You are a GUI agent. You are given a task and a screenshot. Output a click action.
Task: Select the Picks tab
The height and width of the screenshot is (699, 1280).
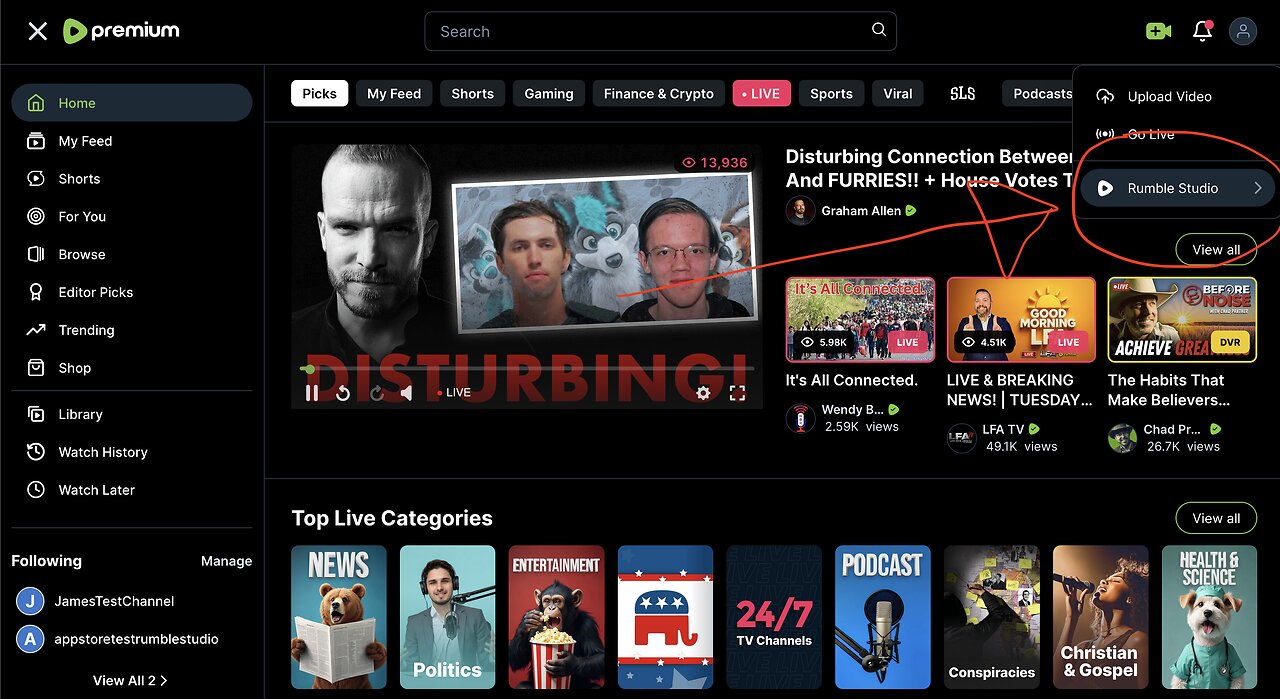(x=319, y=93)
